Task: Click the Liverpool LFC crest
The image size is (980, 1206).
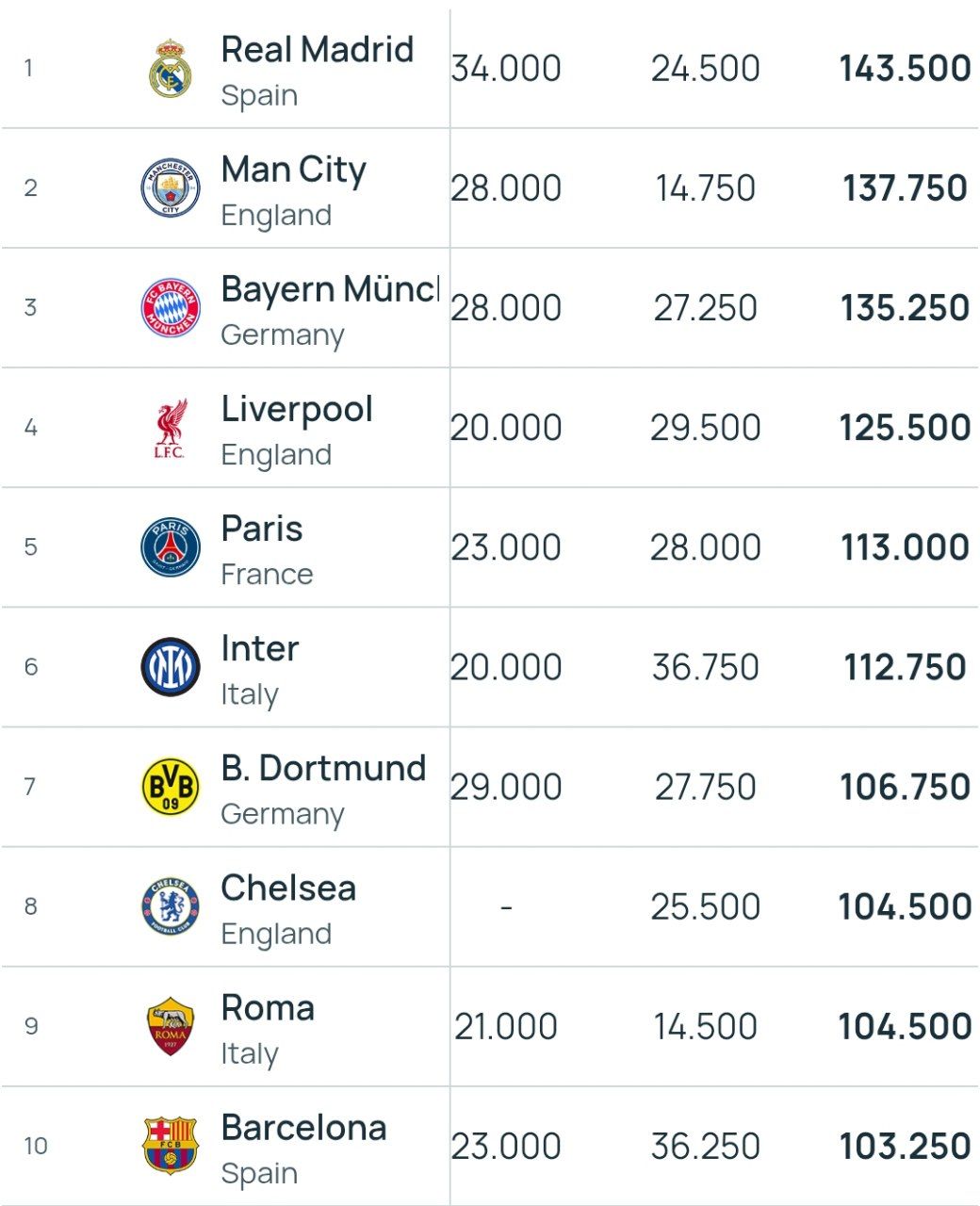Action: point(171,428)
